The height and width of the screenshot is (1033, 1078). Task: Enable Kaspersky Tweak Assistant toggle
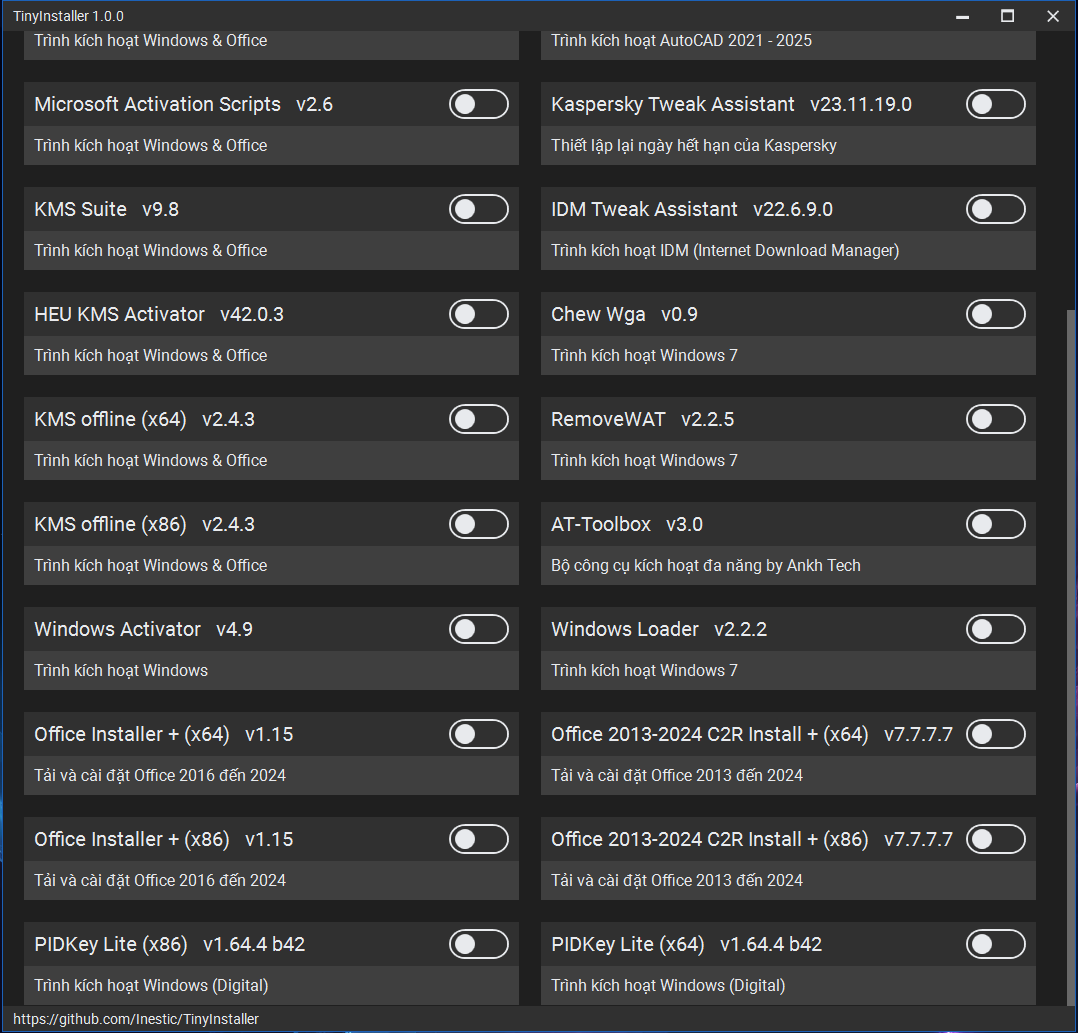[x=996, y=104]
